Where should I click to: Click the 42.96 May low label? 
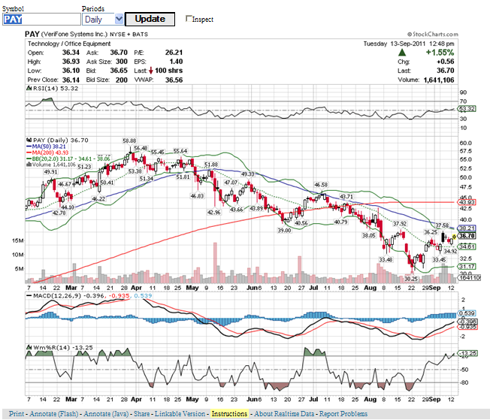[x=214, y=212]
